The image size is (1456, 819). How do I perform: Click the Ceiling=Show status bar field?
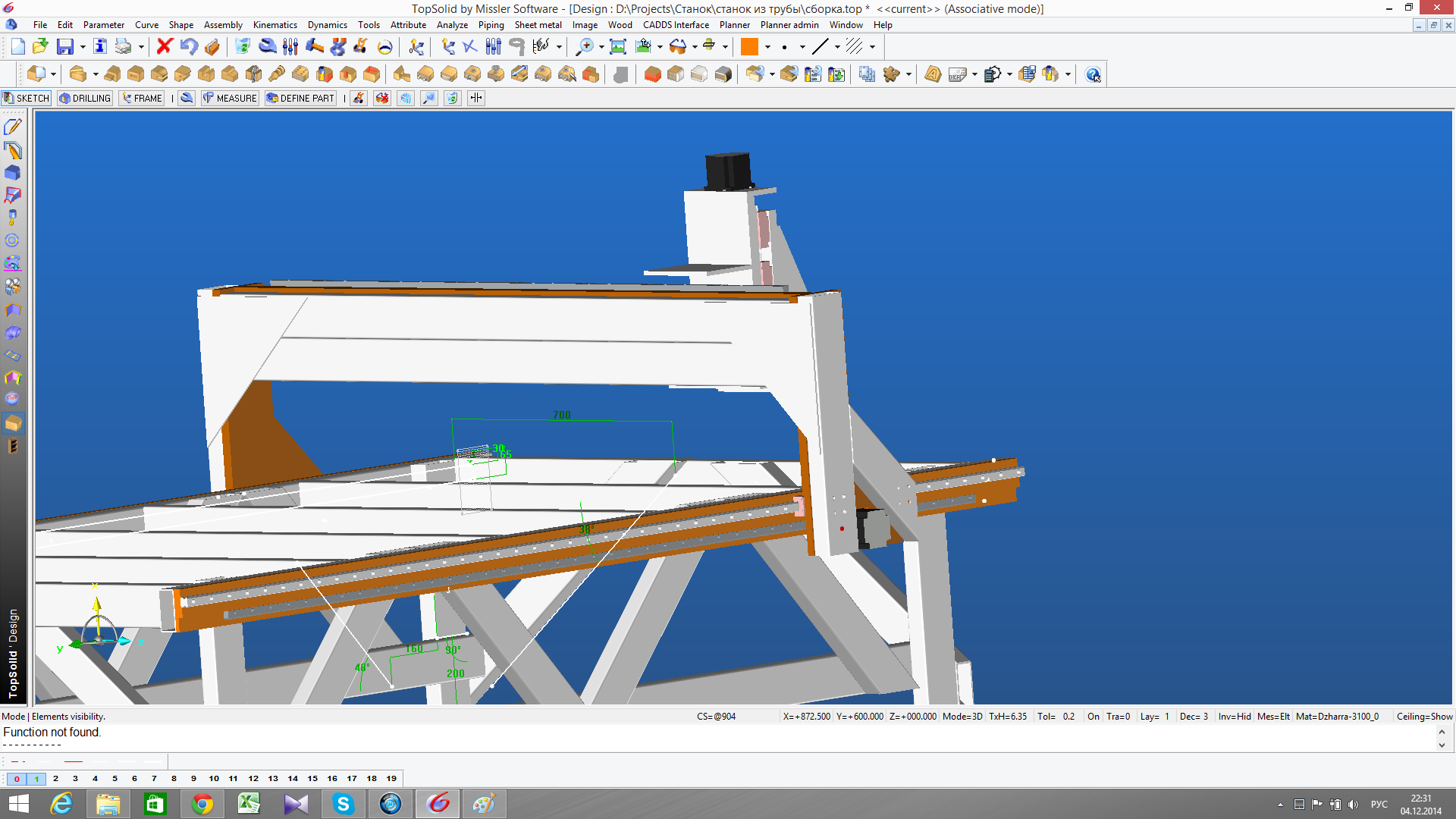click(1424, 717)
